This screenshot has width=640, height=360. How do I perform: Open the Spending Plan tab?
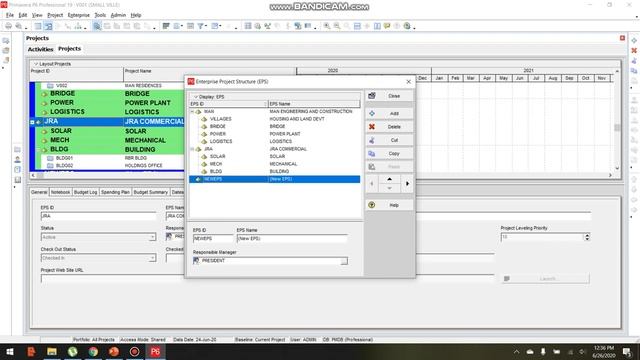click(115, 192)
